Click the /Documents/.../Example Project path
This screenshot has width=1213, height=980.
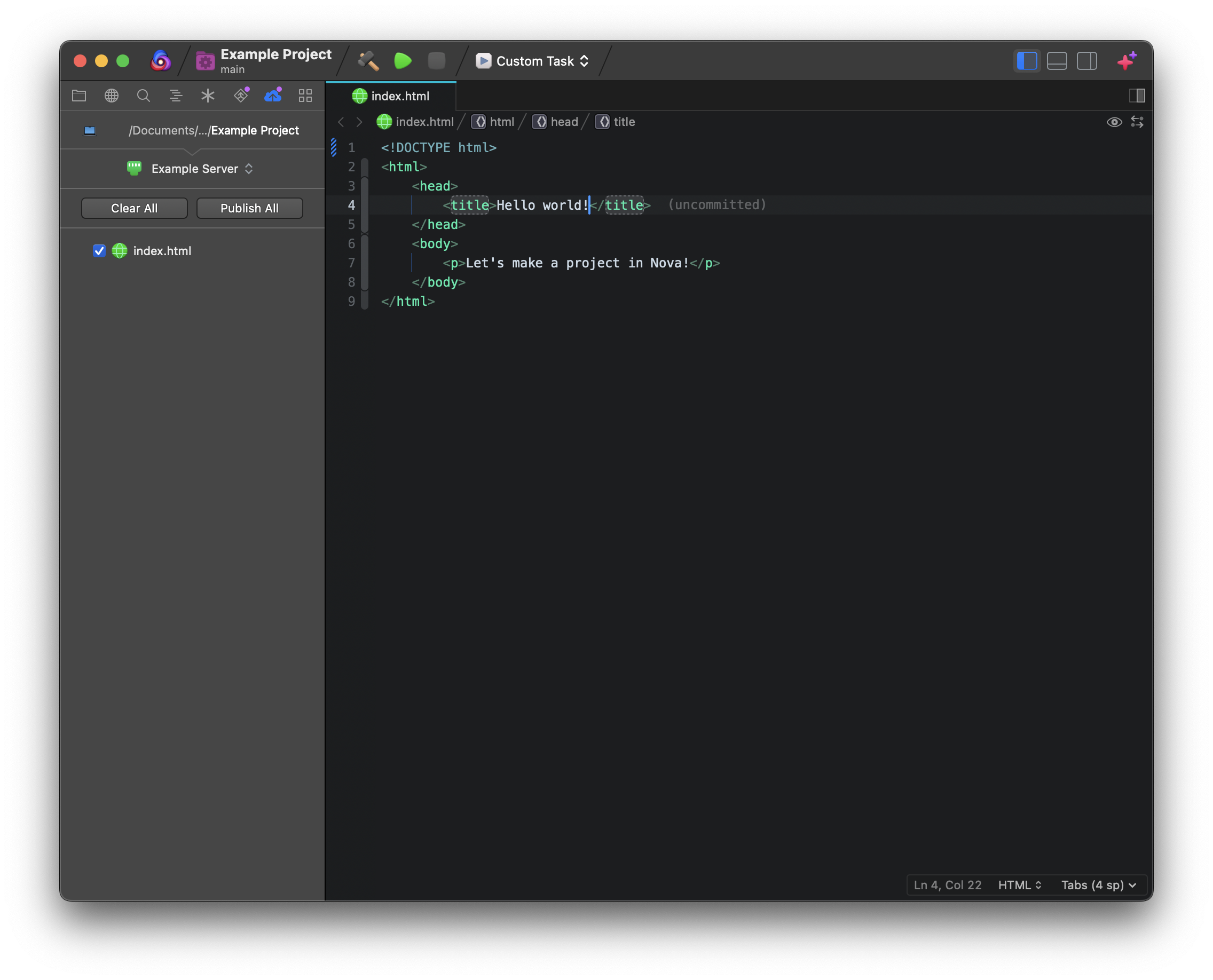pyautogui.click(x=214, y=130)
